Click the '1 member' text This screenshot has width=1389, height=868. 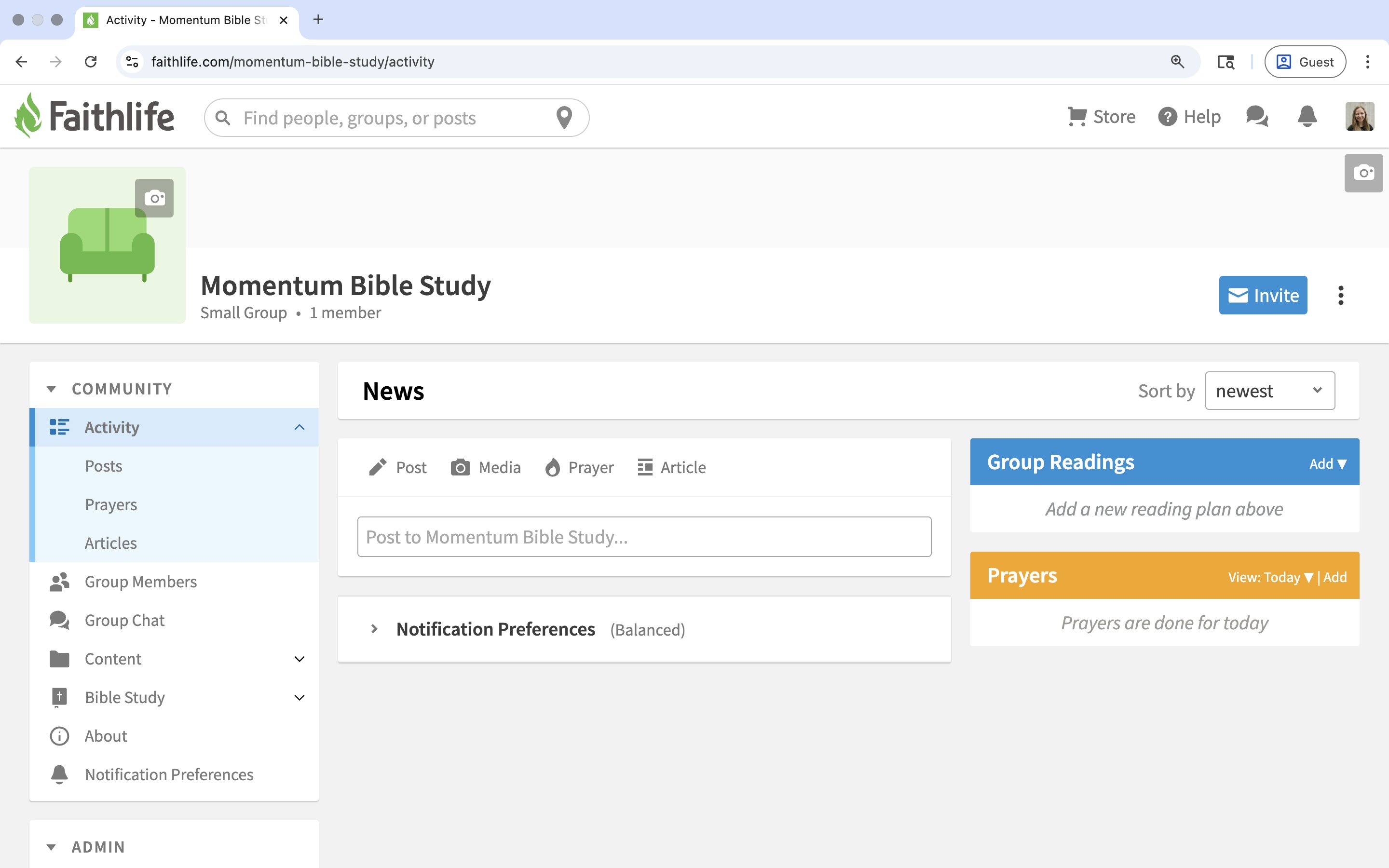345,313
